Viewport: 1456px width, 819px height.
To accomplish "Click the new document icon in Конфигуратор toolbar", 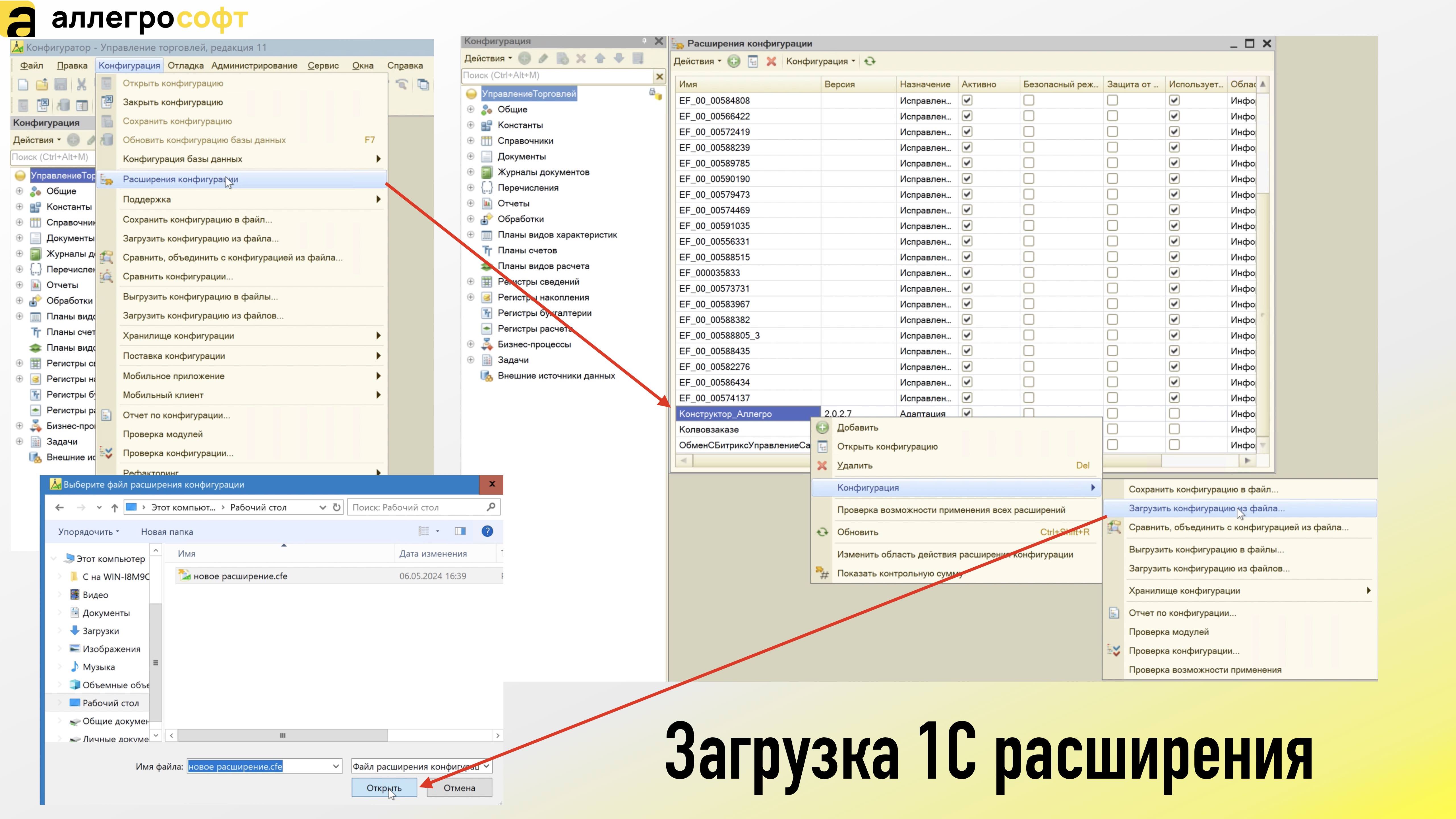I will (x=23, y=85).
